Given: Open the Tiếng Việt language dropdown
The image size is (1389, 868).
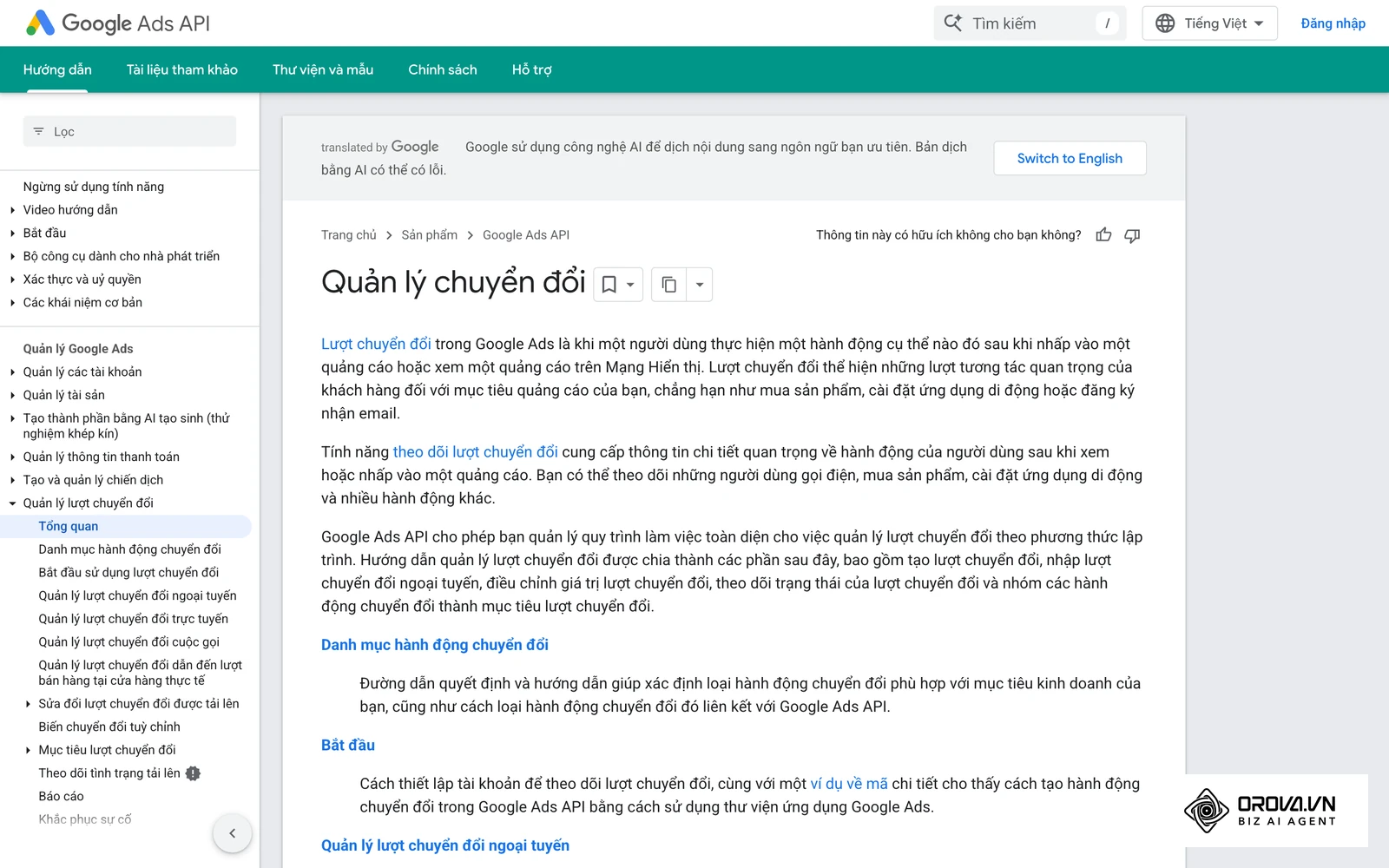Looking at the screenshot, I should tap(1209, 23).
